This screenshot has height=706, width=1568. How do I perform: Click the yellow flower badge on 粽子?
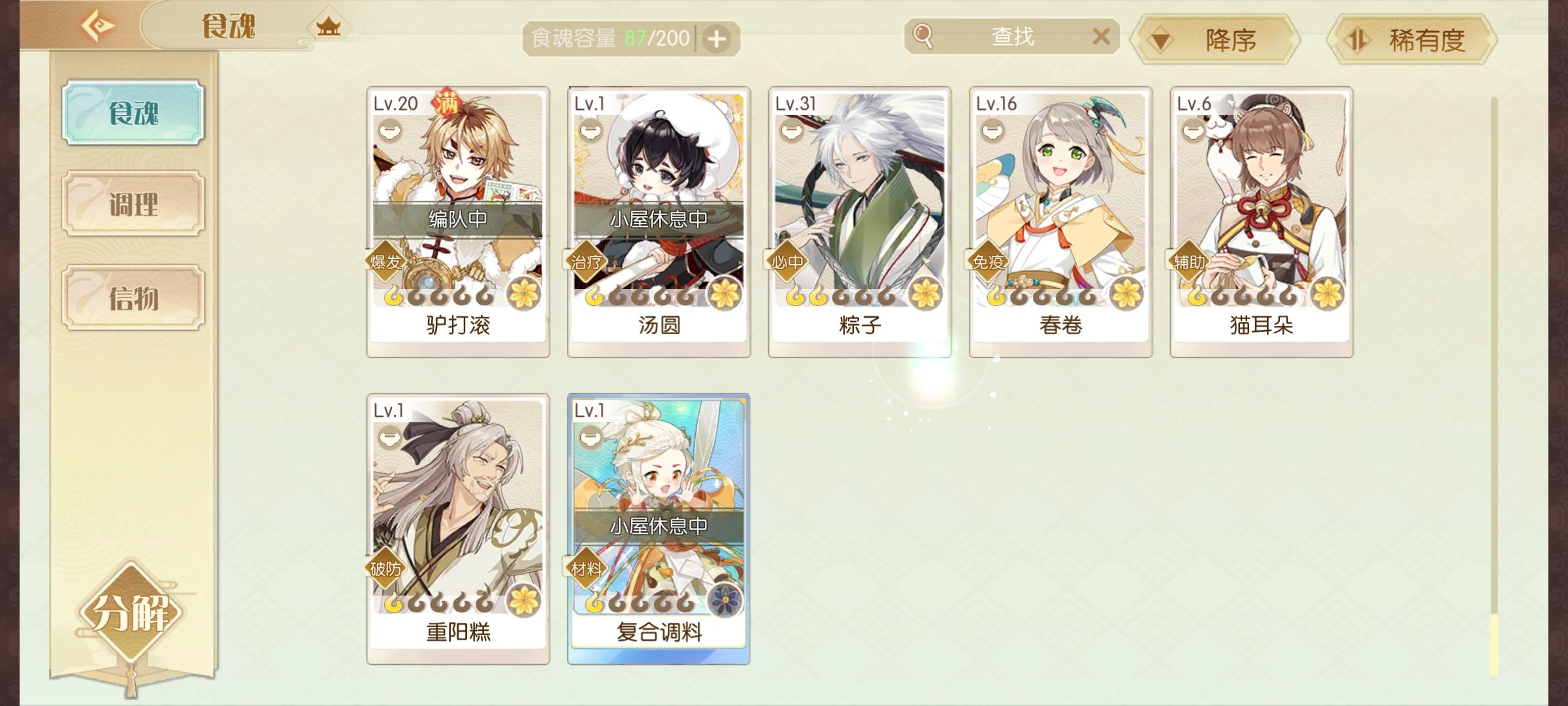click(x=926, y=294)
